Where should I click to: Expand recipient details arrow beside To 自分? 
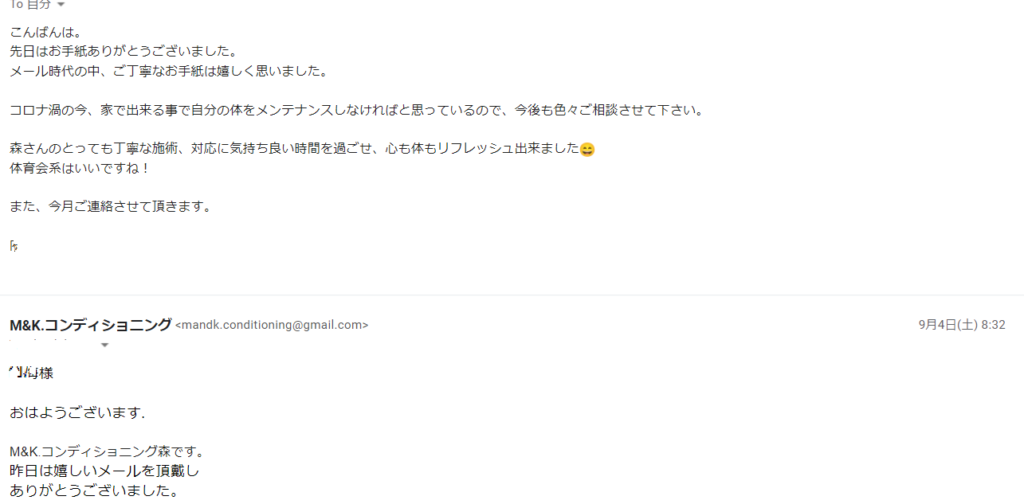(x=61, y=5)
